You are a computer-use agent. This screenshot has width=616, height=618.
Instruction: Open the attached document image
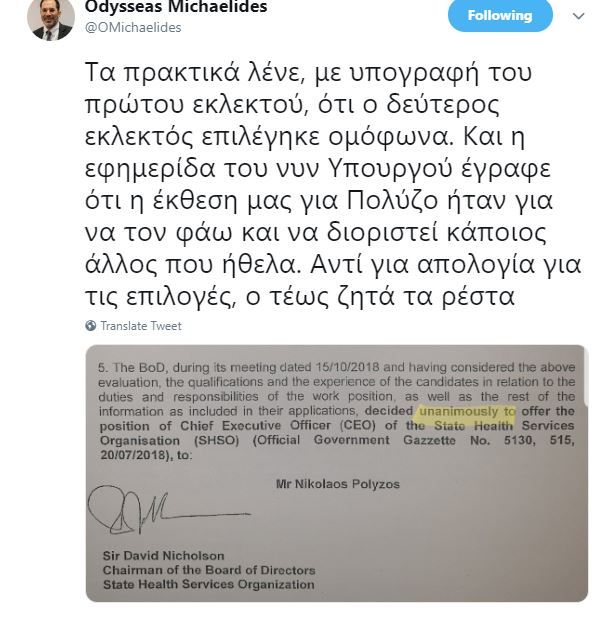[x=337, y=473]
